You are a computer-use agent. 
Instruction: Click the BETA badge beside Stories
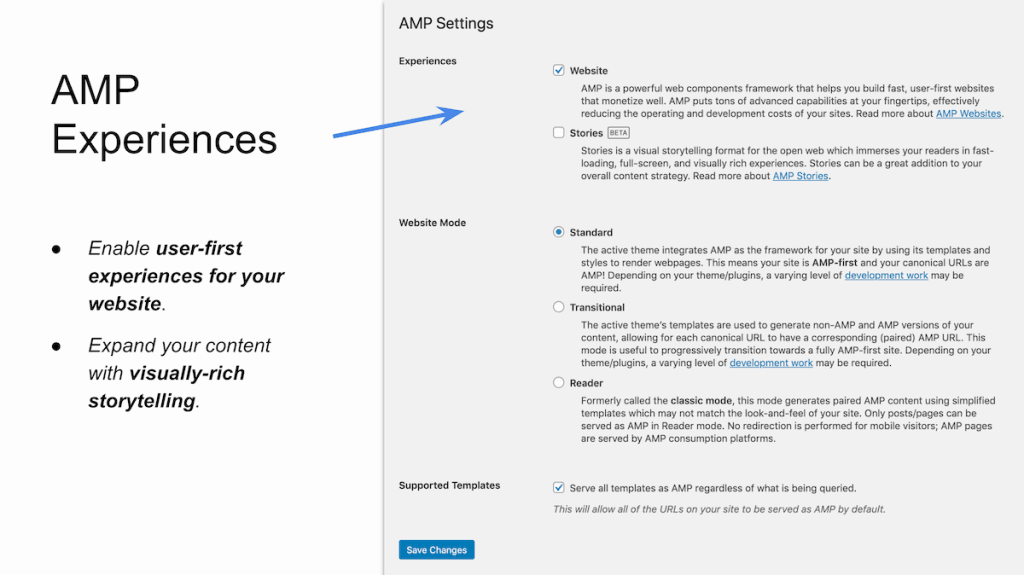click(x=618, y=133)
